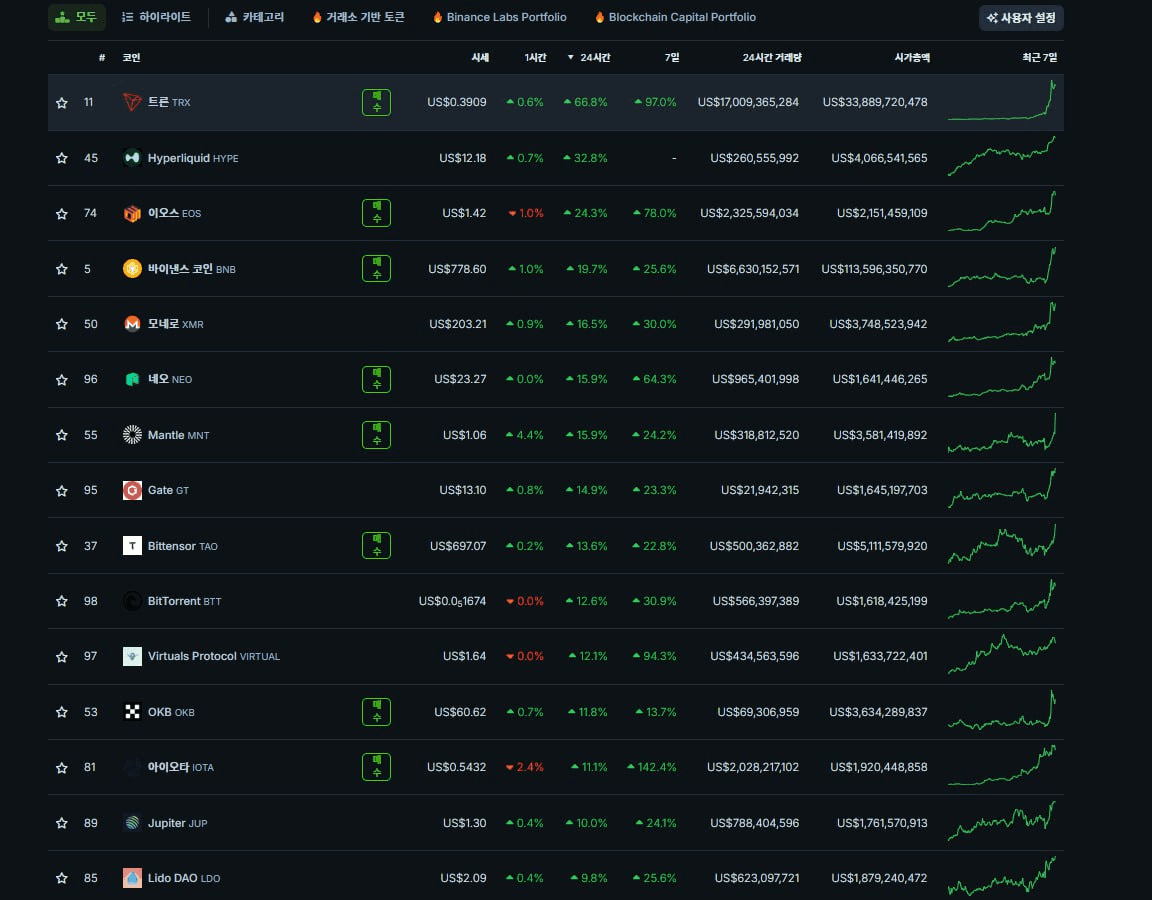Show the Blockchain Capital Portfolio tab
Image resolution: width=1152 pixels, height=900 pixels.
click(x=675, y=17)
